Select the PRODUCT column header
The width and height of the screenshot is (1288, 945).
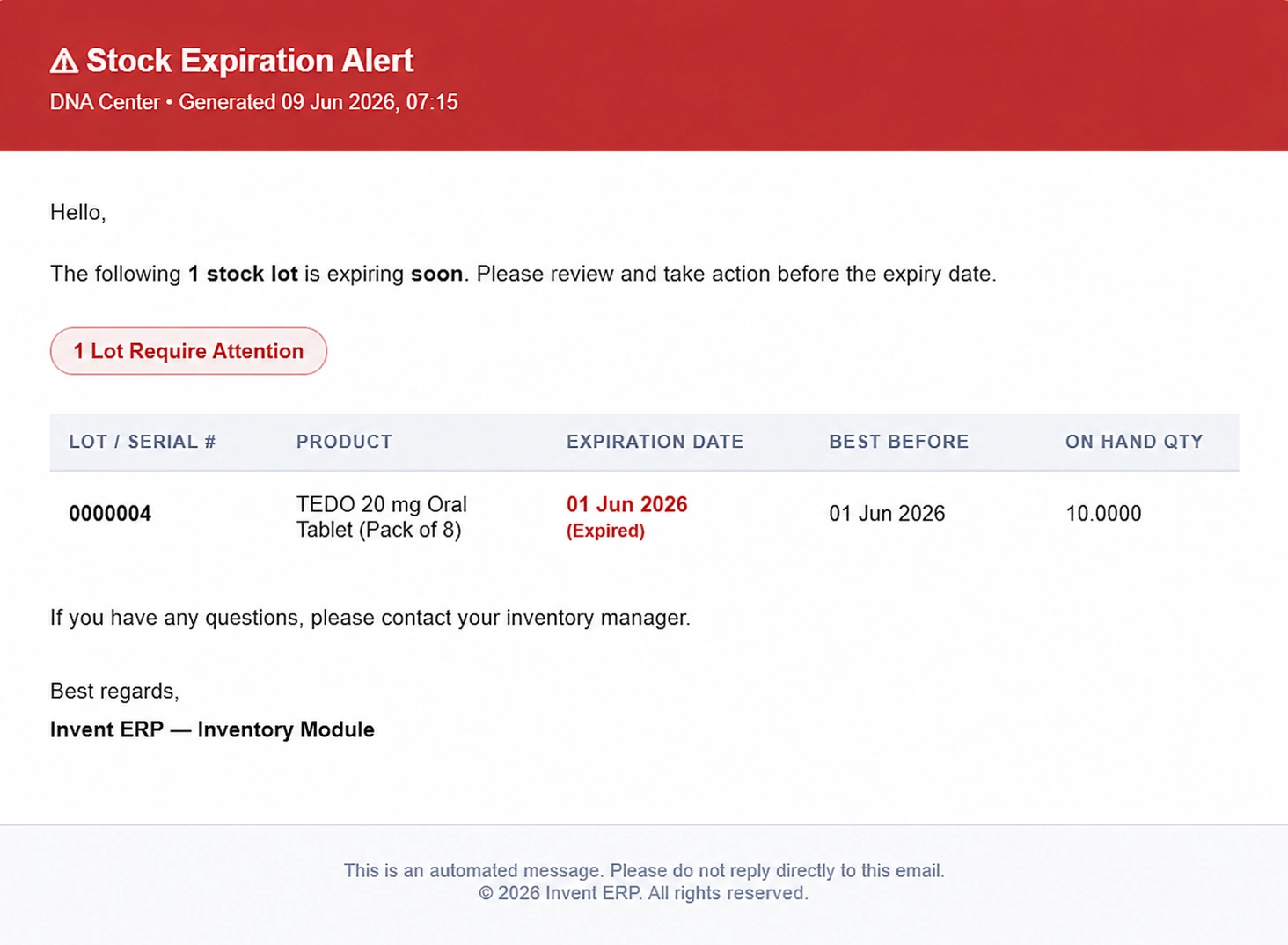point(344,442)
